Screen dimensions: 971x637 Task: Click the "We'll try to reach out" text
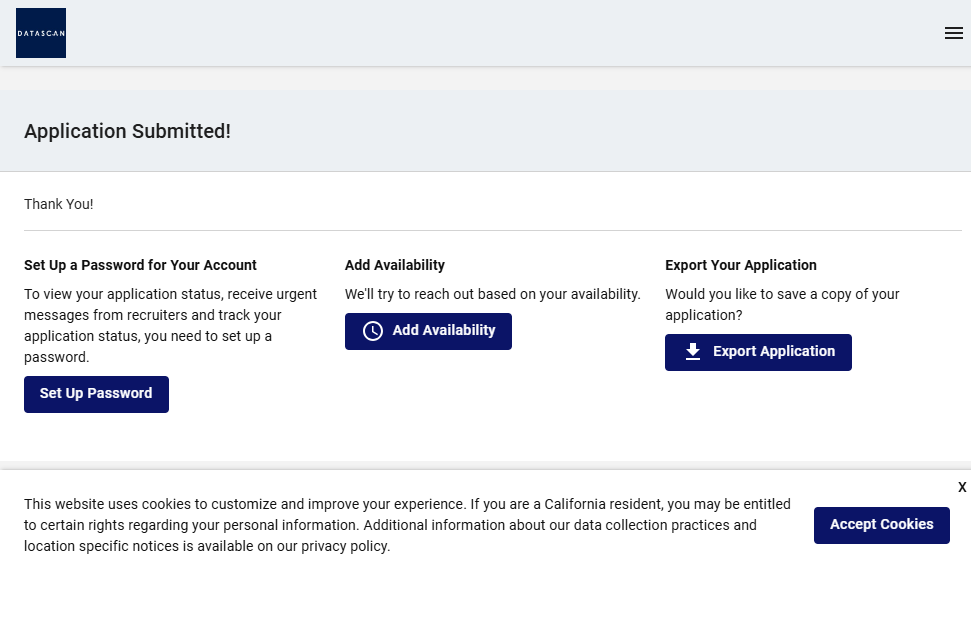point(492,294)
